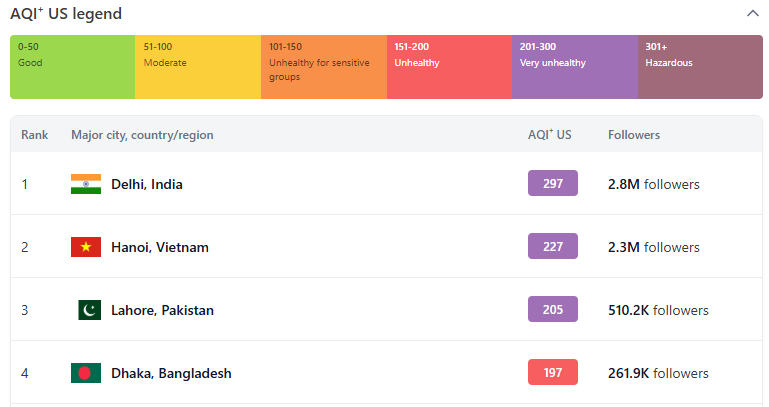Open the Delhi, India city link
Viewport: 769px width, 407px height.
[147, 184]
